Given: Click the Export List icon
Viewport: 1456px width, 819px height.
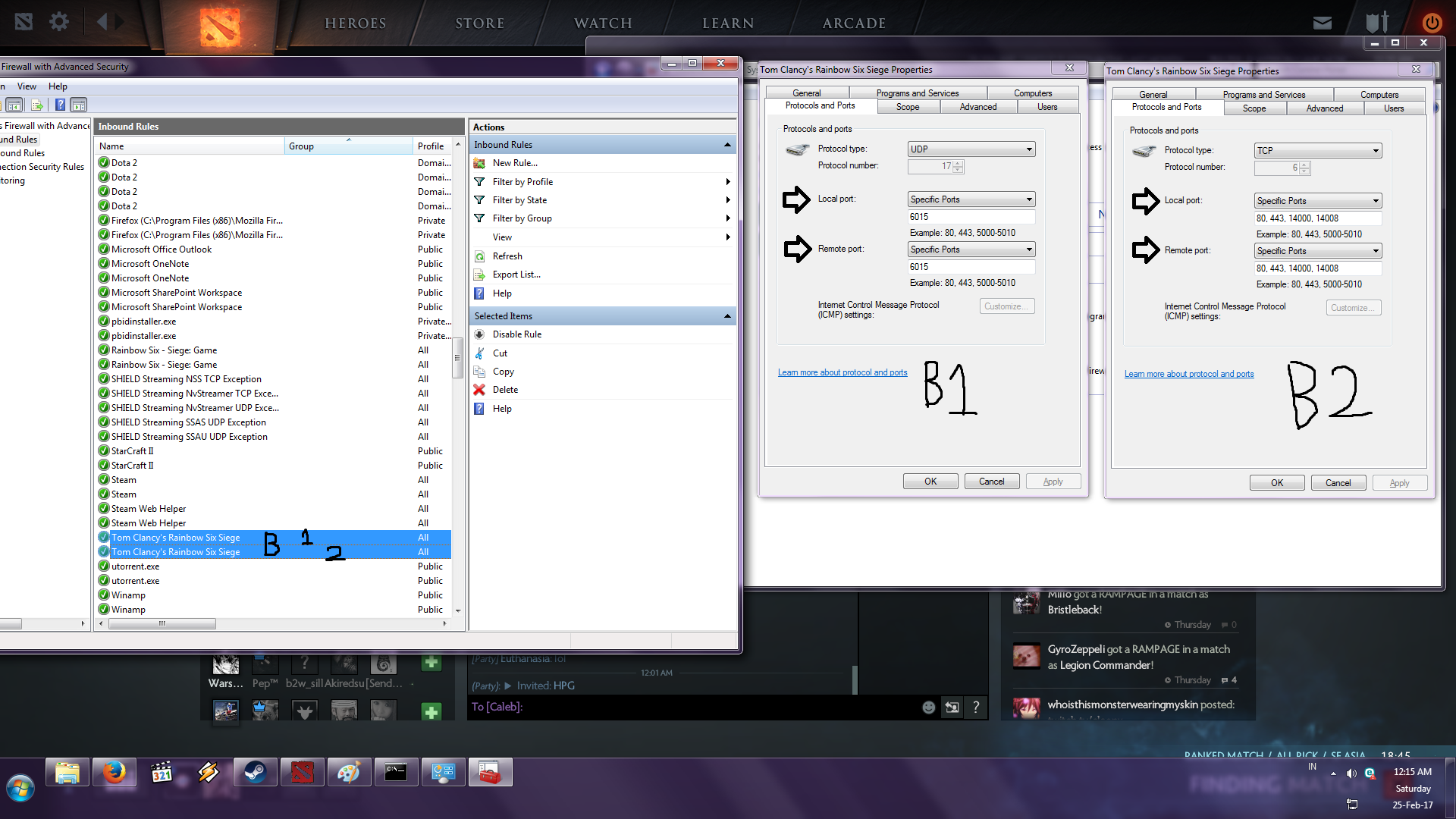Looking at the screenshot, I should pos(479,275).
